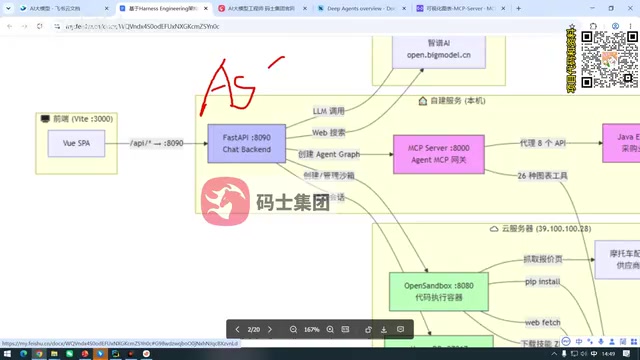The image size is (640, 360).
Task: Open the Windows notification center icon
Action: coord(627,353)
